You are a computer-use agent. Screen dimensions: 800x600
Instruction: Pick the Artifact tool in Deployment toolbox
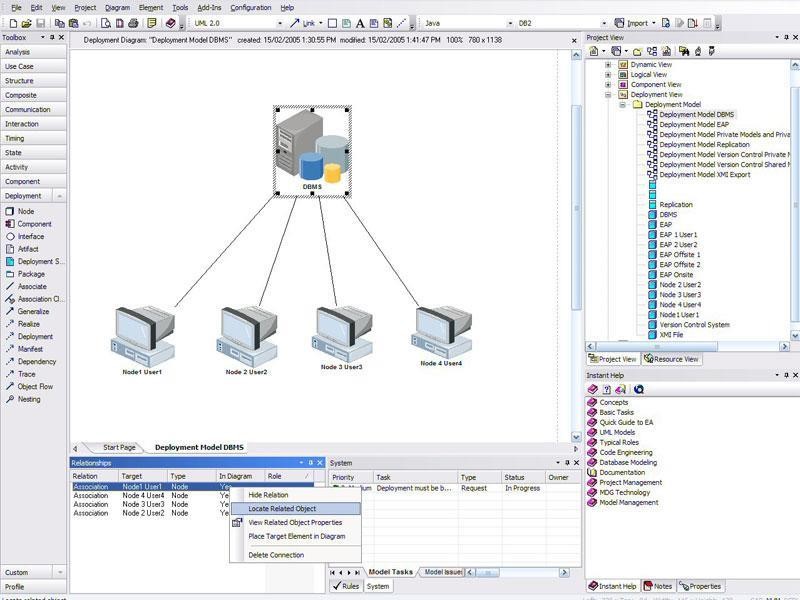28,249
